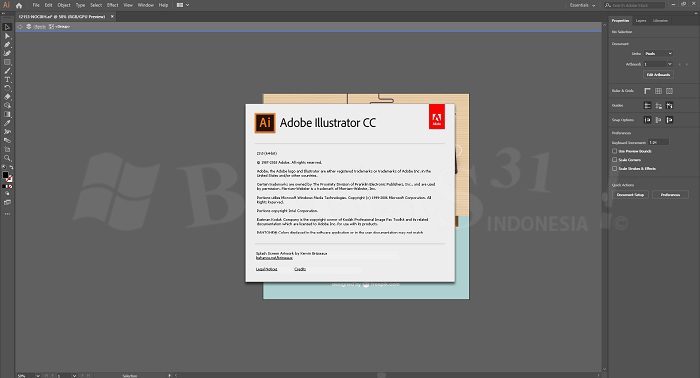Enable Scale Corners checkbox
The height and width of the screenshot is (378, 700).
[x=615, y=160]
